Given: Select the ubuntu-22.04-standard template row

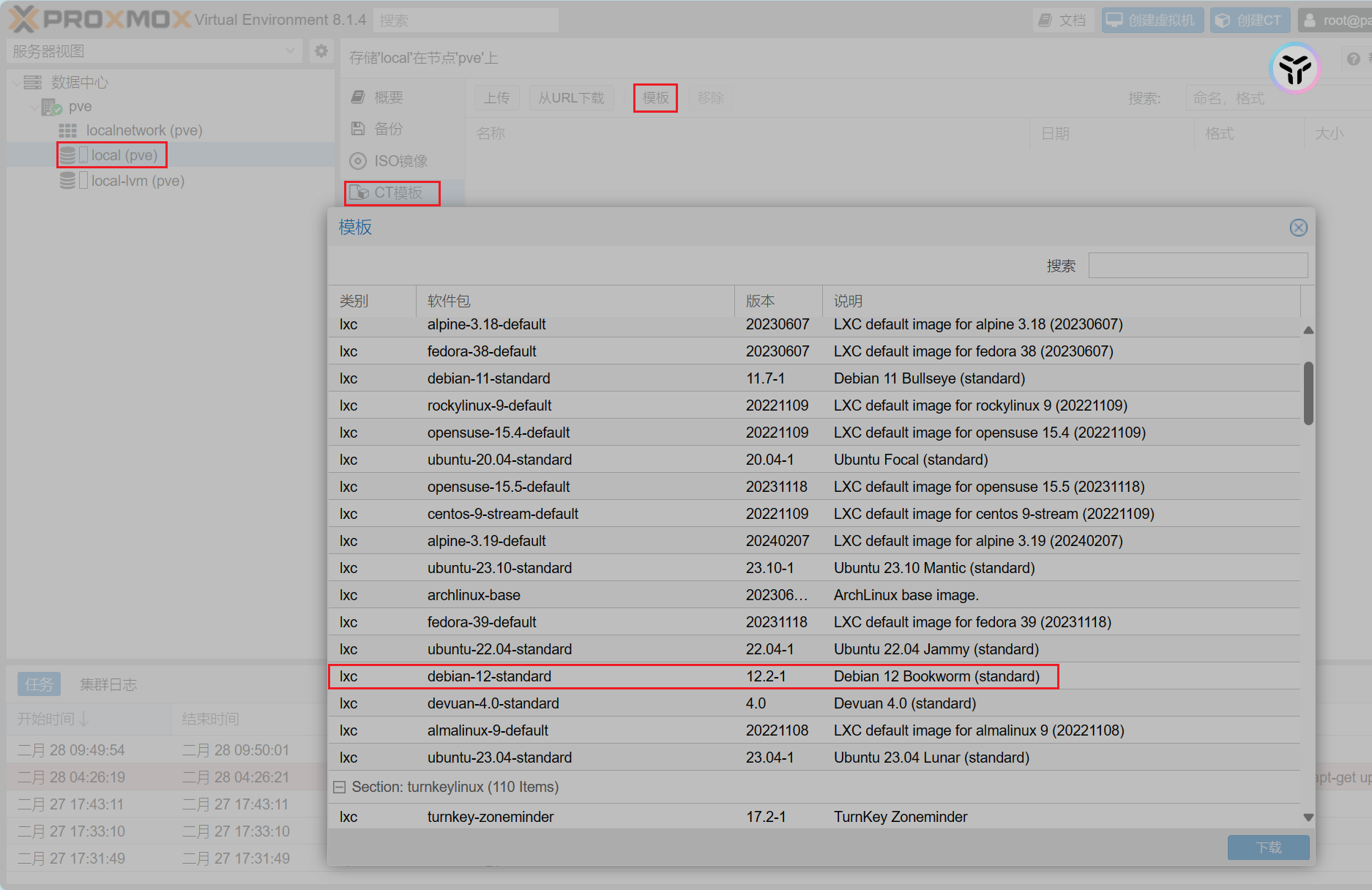Looking at the screenshot, I should click(814, 649).
